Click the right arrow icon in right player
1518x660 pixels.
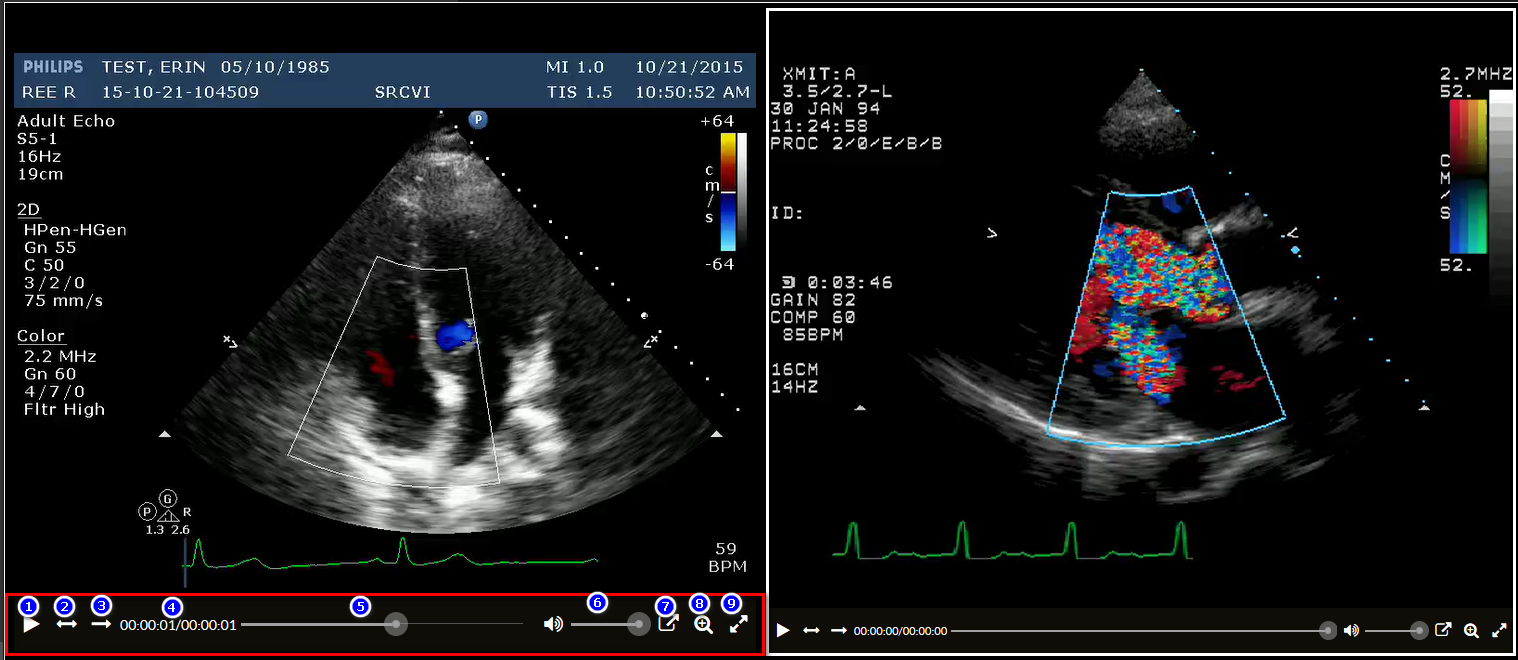pos(839,631)
